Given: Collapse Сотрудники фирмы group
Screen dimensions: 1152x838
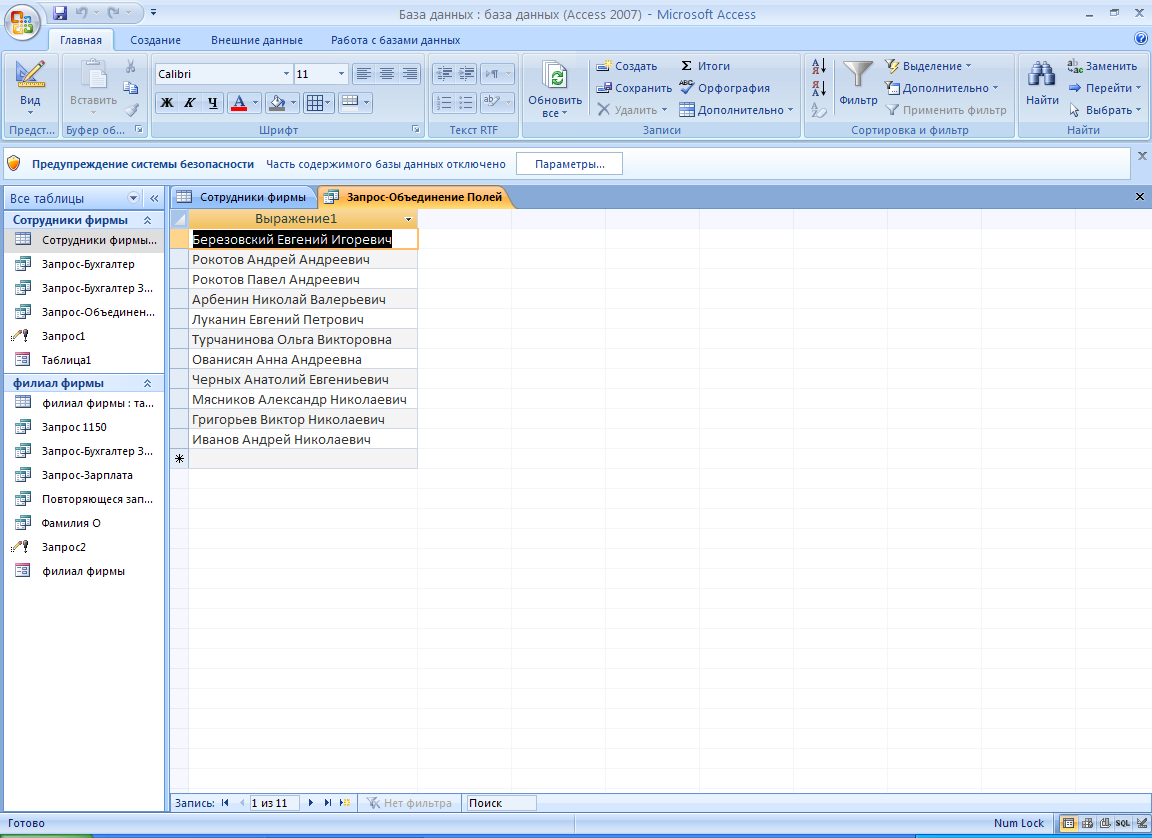Looking at the screenshot, I should click(147, 220).
